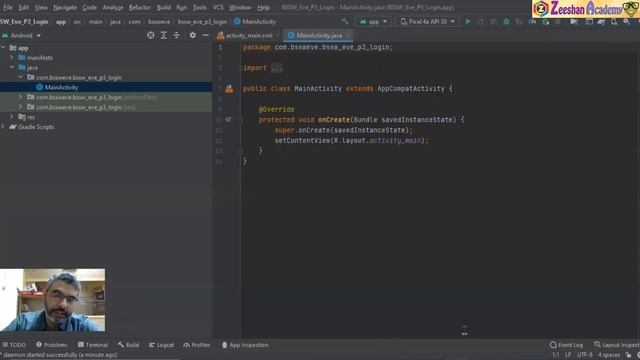Switch to the MainActivity.java tab
The image size is (640, 360).
coord(319,36)
